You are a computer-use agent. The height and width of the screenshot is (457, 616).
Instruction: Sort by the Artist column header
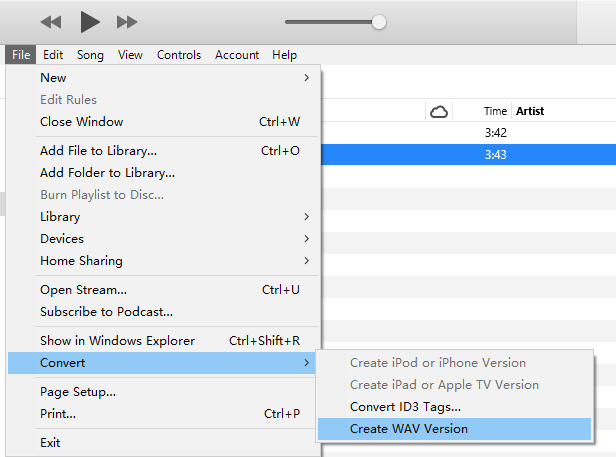(530, 111)
